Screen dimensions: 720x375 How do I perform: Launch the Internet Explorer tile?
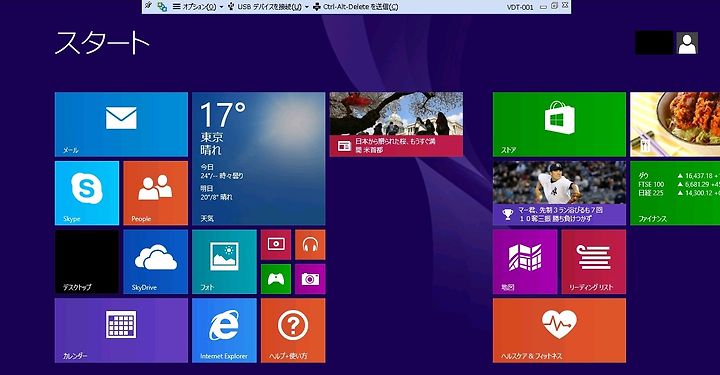pyautogui.click(x=225, y=330)
